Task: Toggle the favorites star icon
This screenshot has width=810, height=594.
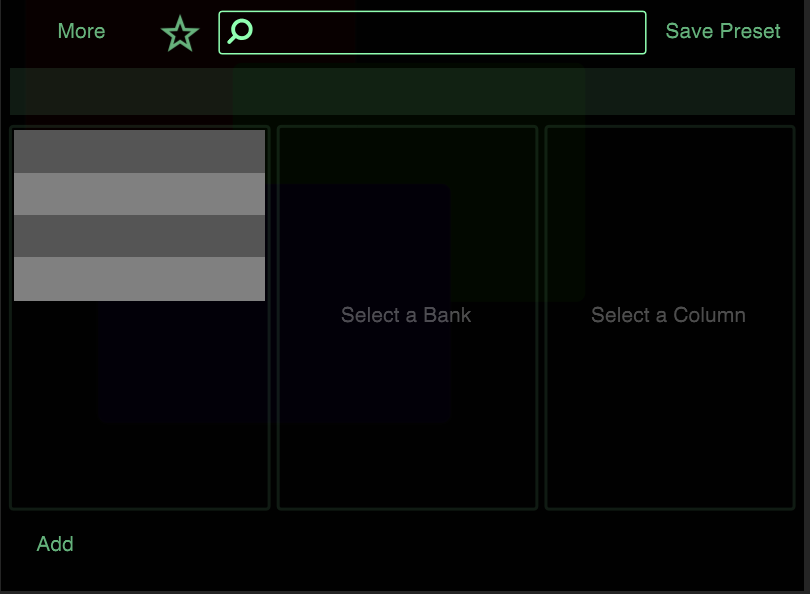Action: click(x=180, y=33)
